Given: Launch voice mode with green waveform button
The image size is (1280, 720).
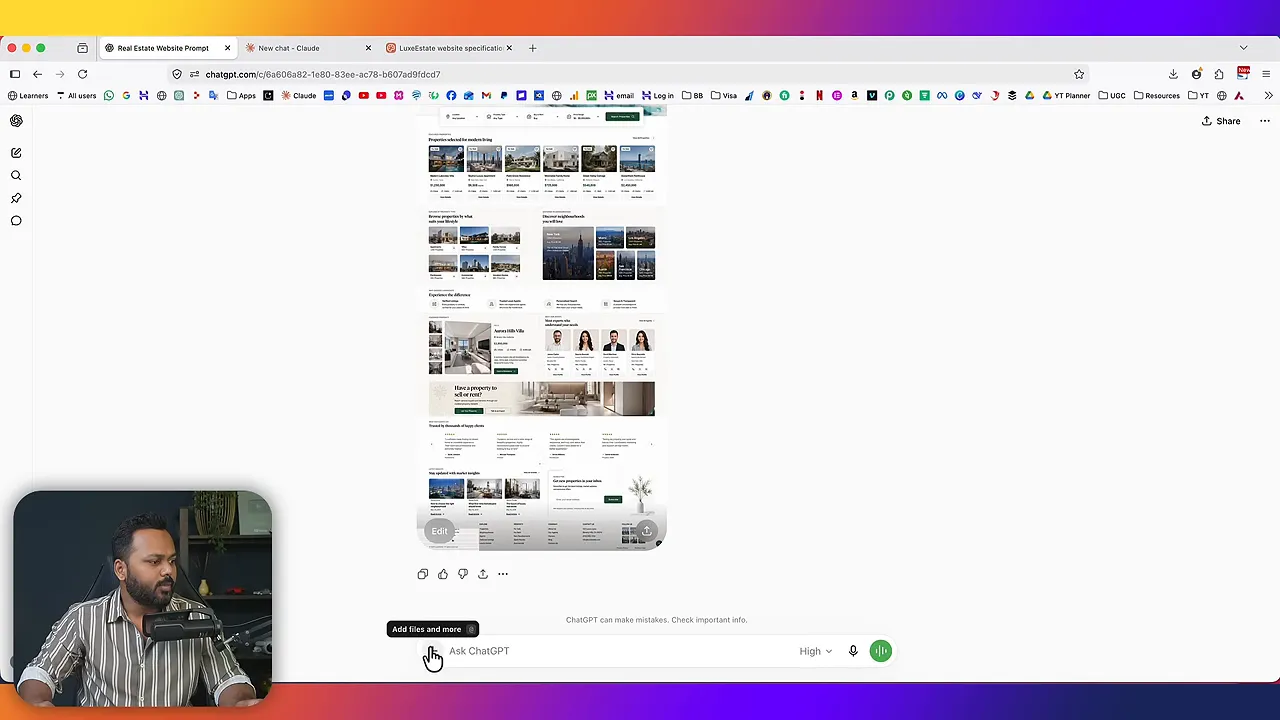Looking at the screenshot, I should point(881,651).
